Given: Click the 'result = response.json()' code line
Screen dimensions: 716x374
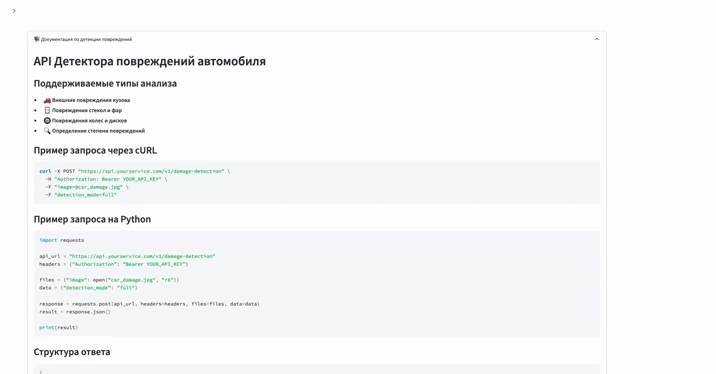Looking at the screenshot, I should pos(75,312).
